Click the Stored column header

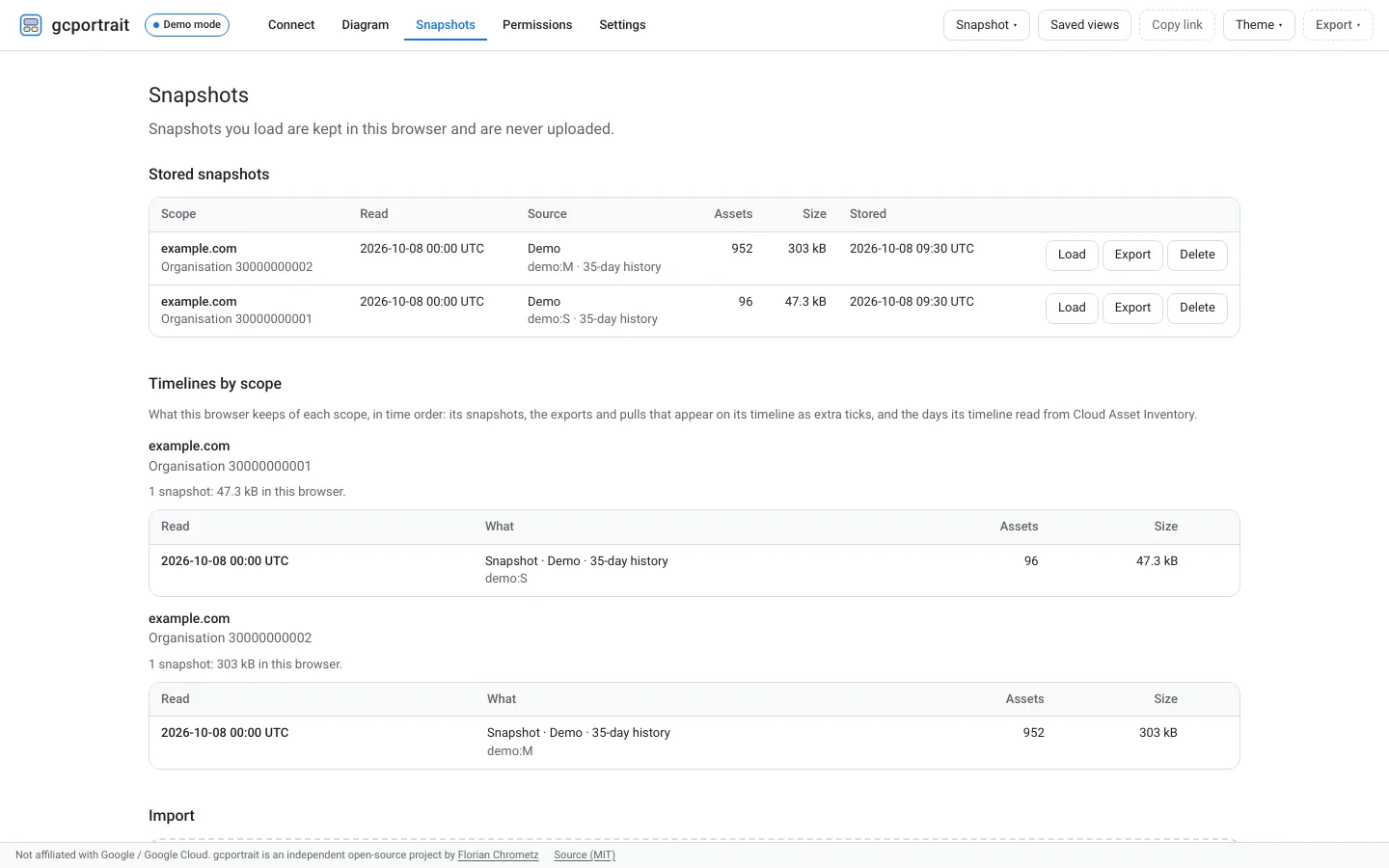tap(868, 214)
